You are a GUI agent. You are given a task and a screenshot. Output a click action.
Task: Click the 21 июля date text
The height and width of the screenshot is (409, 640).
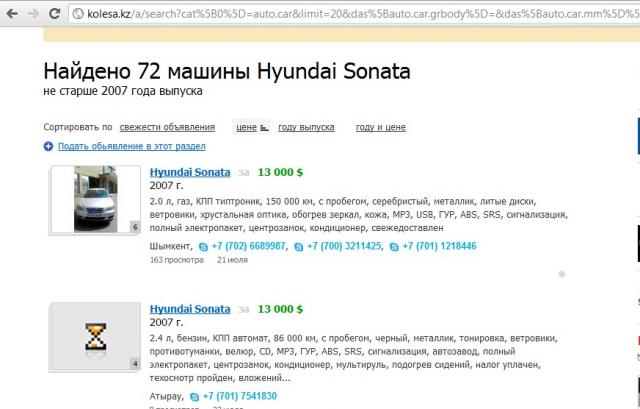tap(232, 260)
